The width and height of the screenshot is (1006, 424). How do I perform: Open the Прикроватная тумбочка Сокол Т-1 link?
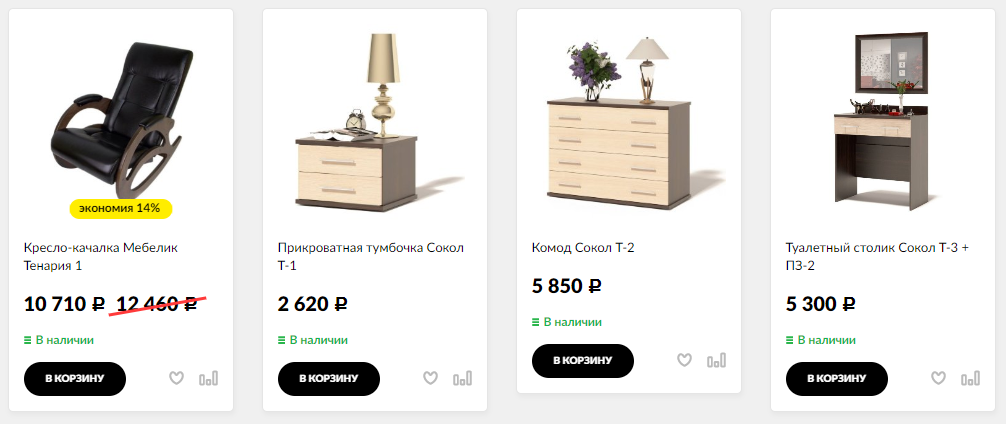371,257
